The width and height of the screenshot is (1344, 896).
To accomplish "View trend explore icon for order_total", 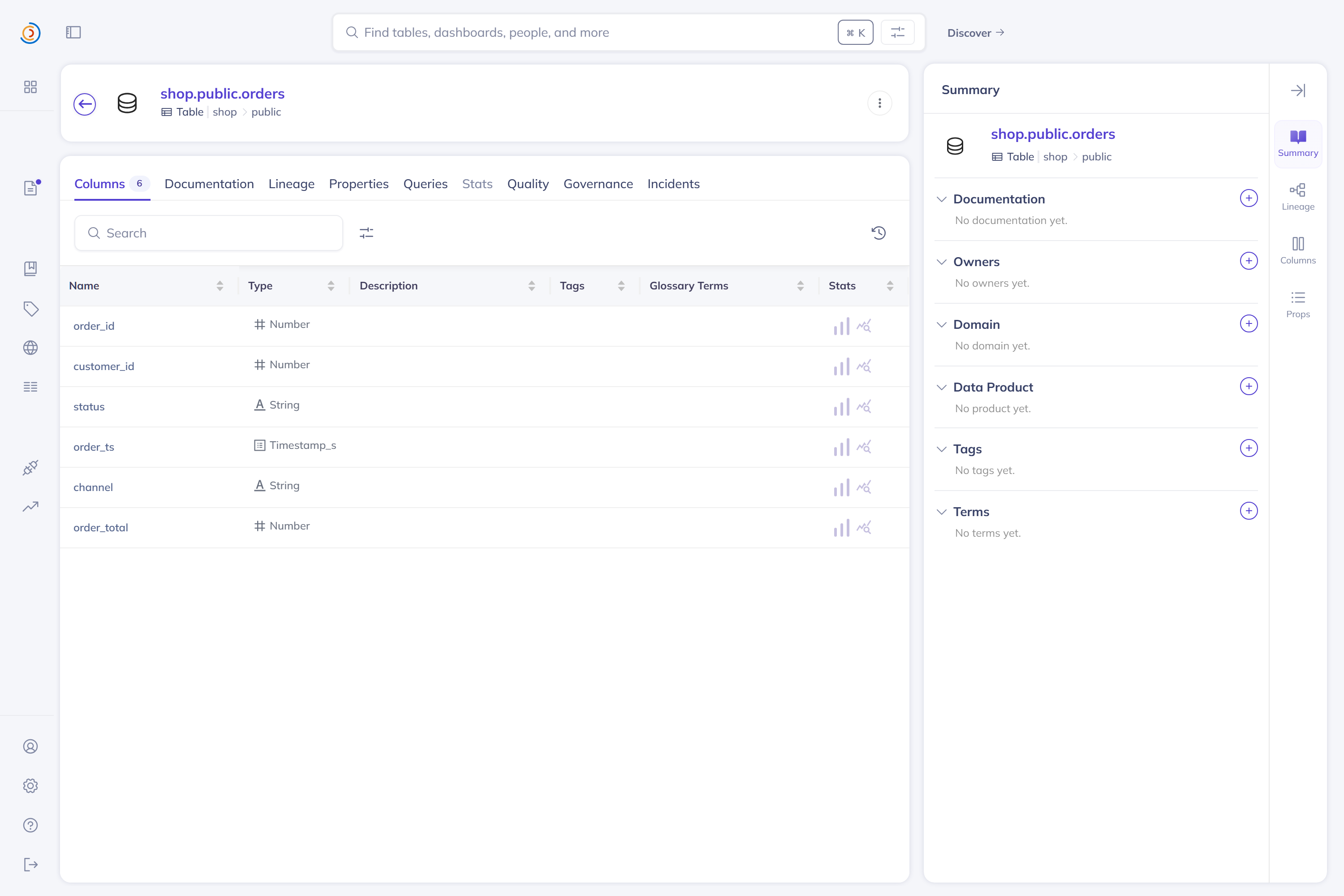I will (864, 527).
